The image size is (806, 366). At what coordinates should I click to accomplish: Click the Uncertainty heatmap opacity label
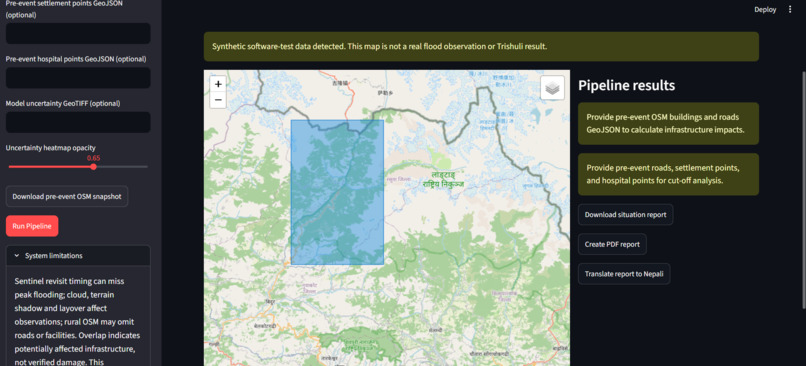pyautogui.click(x=50, y=148)
